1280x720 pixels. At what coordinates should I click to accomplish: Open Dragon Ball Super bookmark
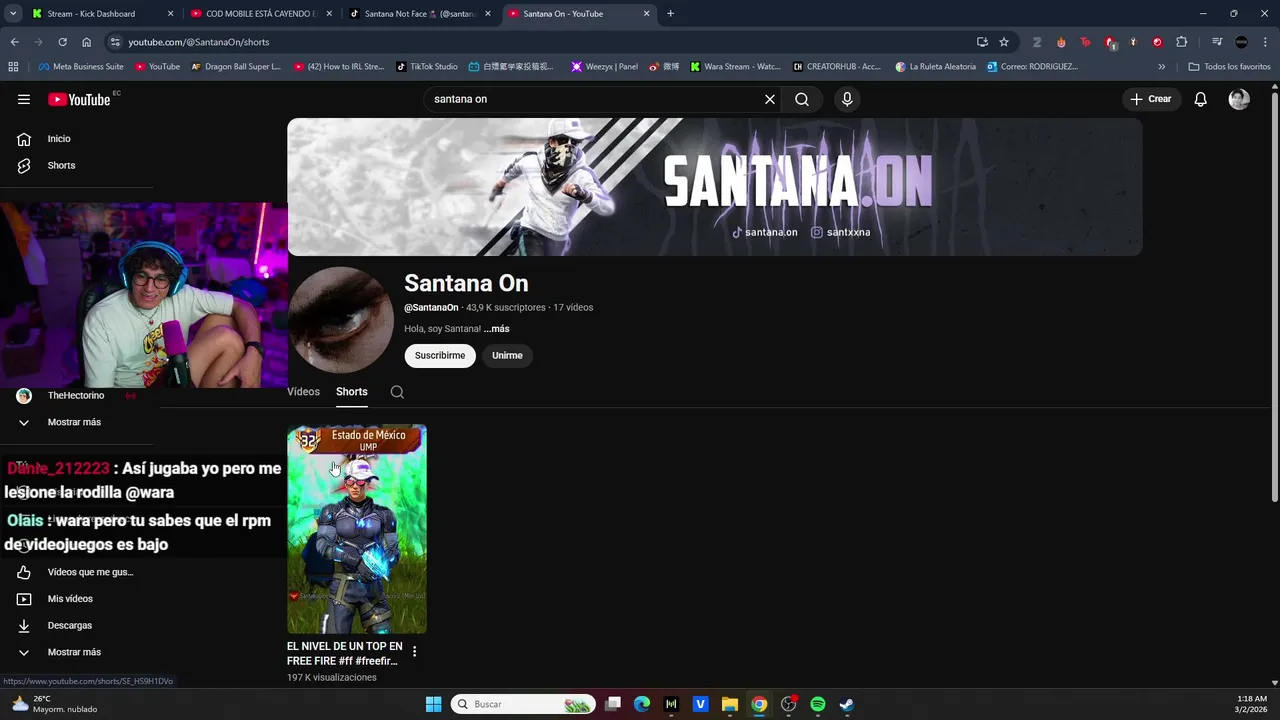coord(236,67)
